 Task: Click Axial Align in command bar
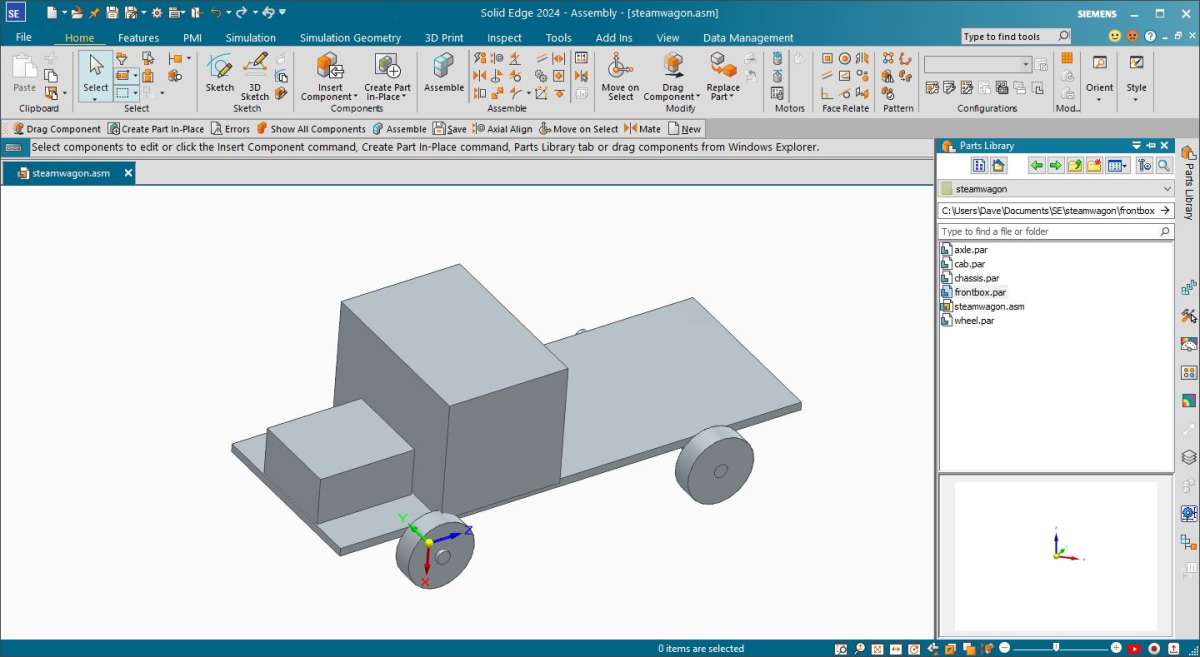coord(503,129)
